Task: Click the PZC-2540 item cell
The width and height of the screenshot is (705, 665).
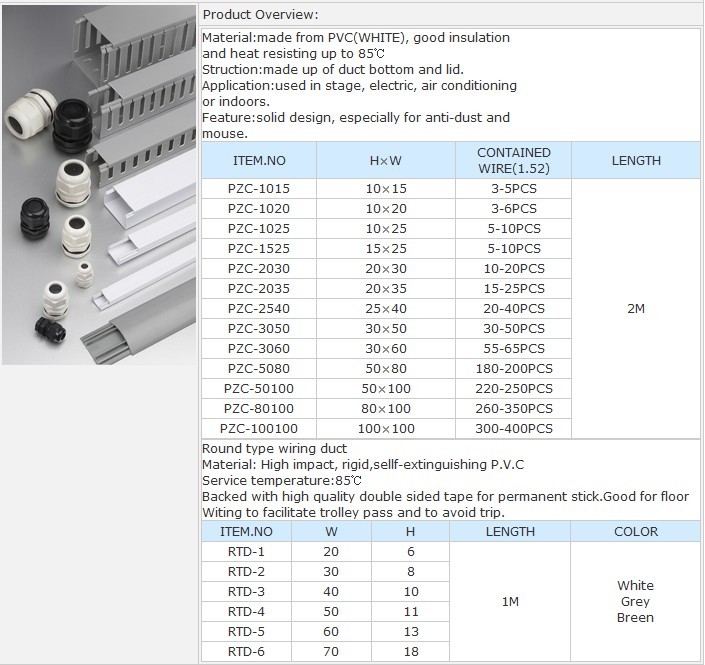Action: pos(259,309)
